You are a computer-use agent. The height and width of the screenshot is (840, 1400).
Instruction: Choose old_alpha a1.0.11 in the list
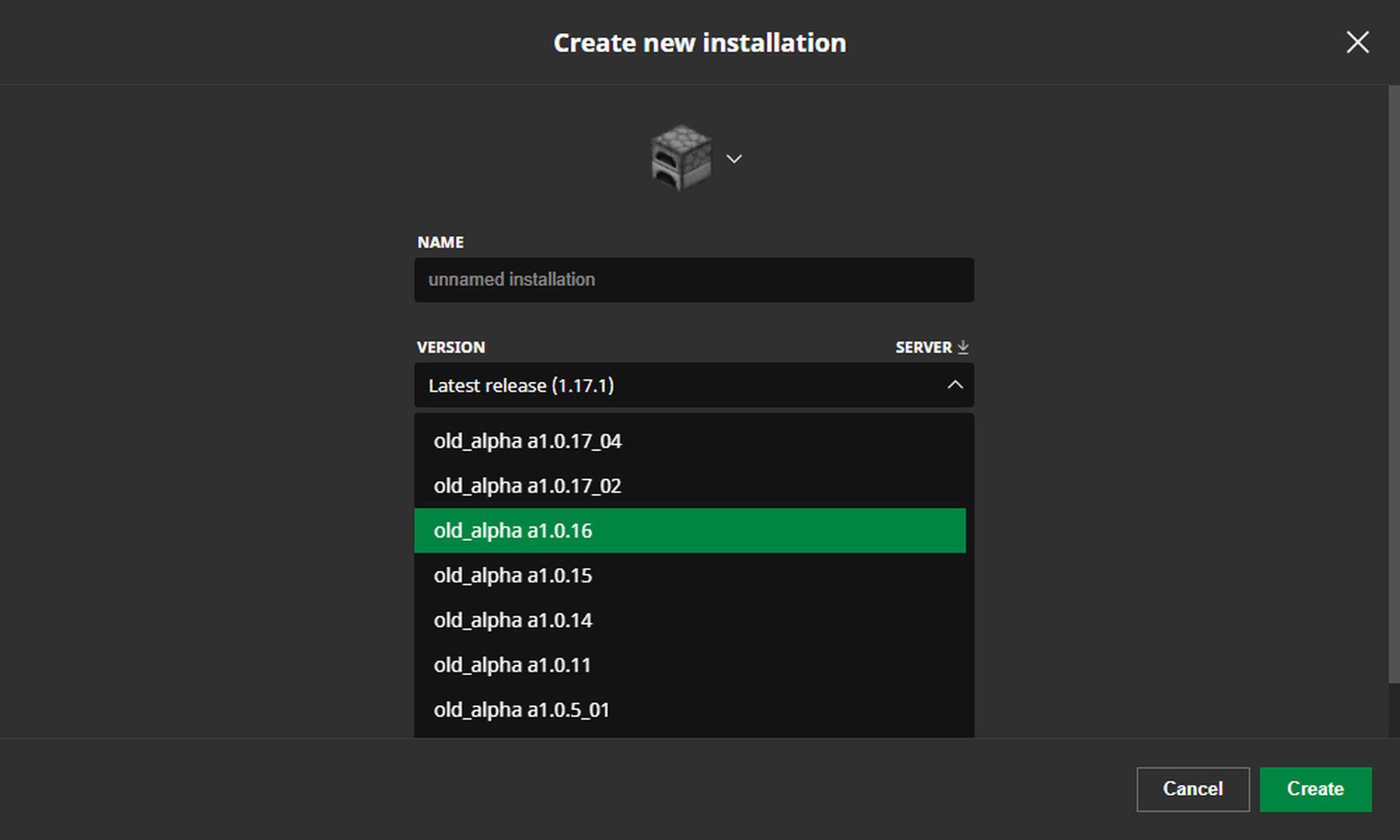tap(512, 666)
